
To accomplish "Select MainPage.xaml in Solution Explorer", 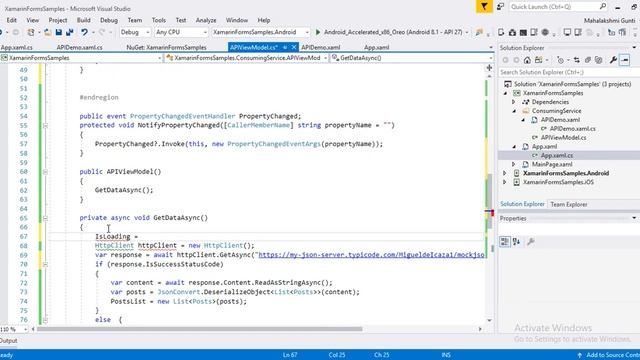I will (x=552, y=164).
